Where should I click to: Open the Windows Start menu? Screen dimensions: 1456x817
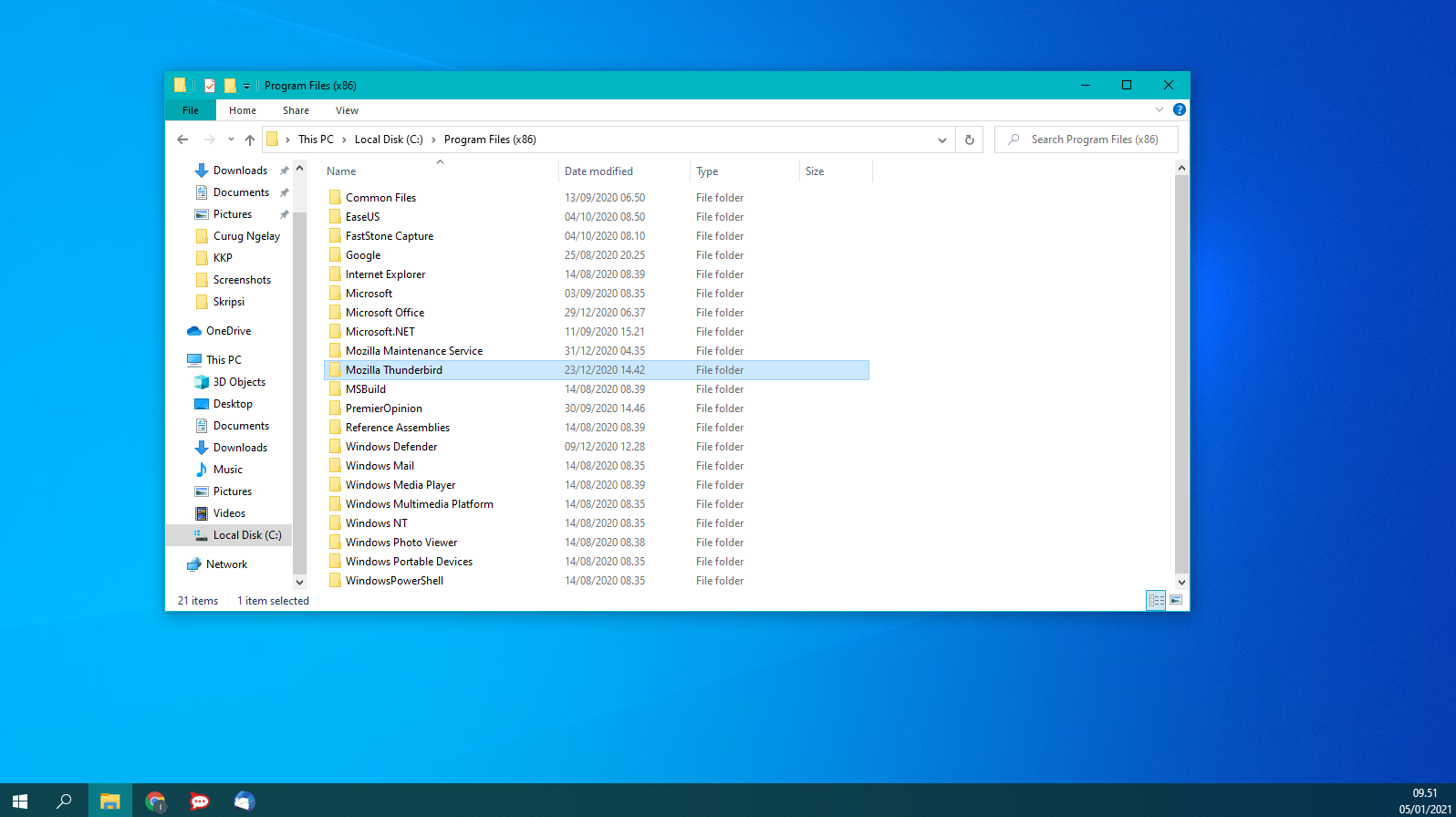pyautogui.click(x=20, y=801)
